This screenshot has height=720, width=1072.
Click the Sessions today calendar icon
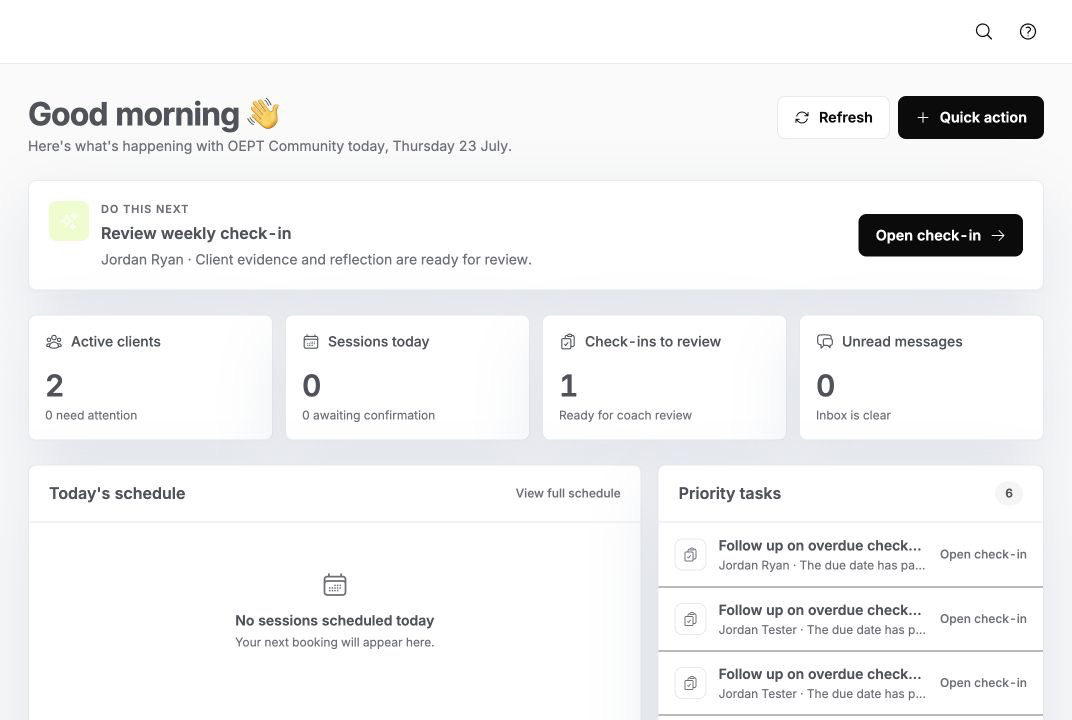point(311,342)
